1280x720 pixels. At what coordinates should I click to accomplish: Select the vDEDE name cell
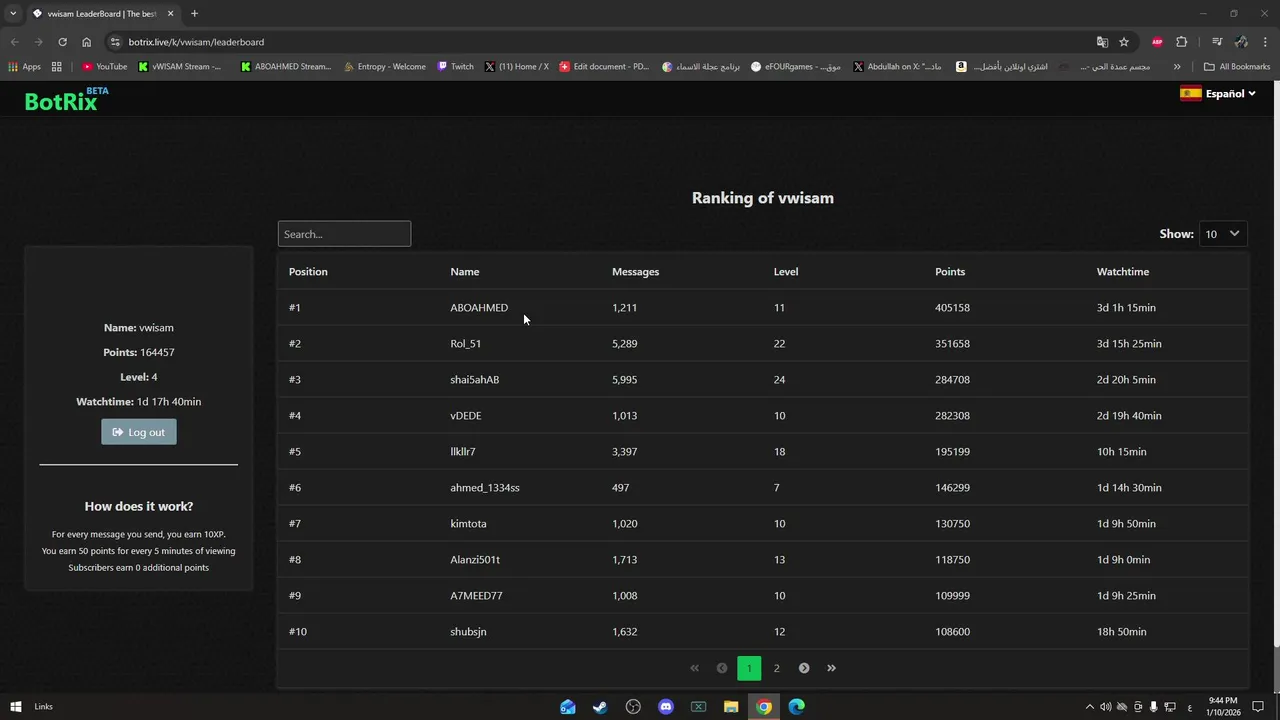point(466,416)
